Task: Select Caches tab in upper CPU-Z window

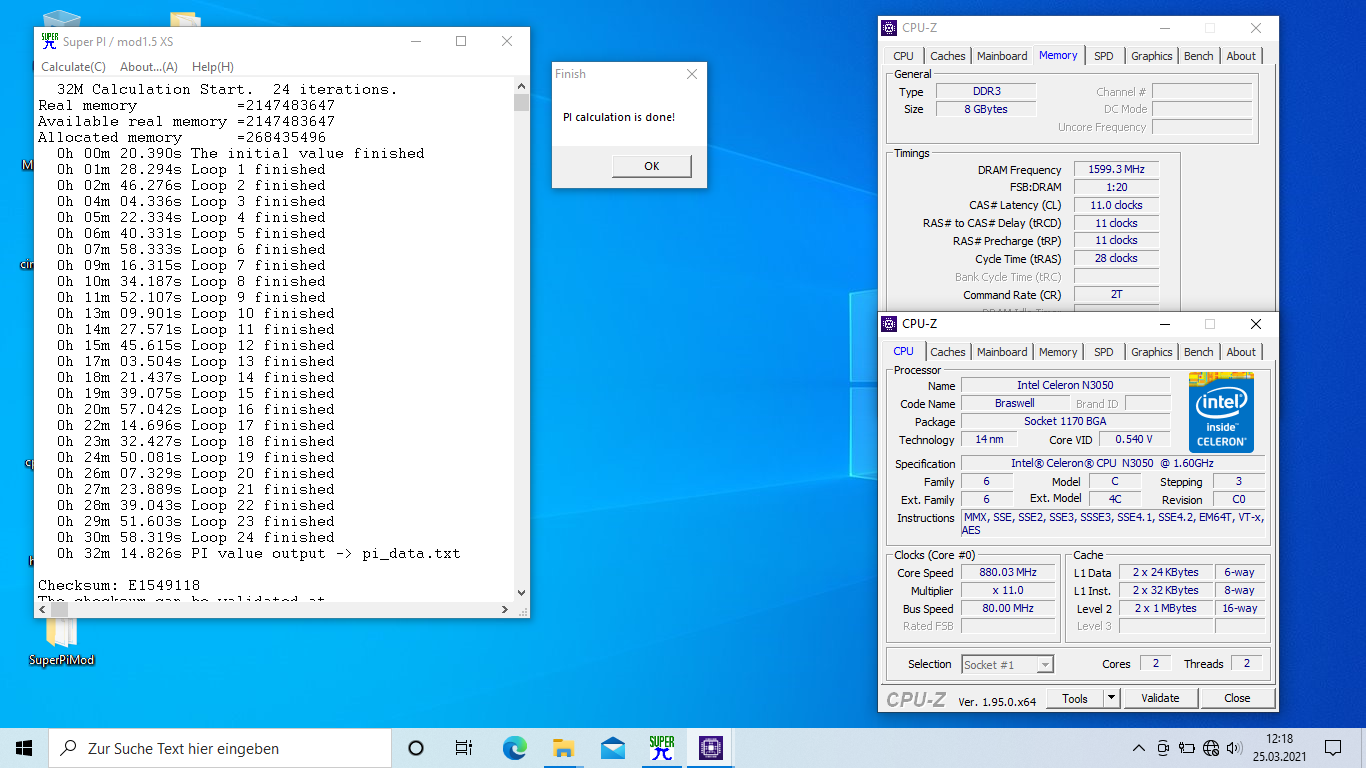Action: 947,56
